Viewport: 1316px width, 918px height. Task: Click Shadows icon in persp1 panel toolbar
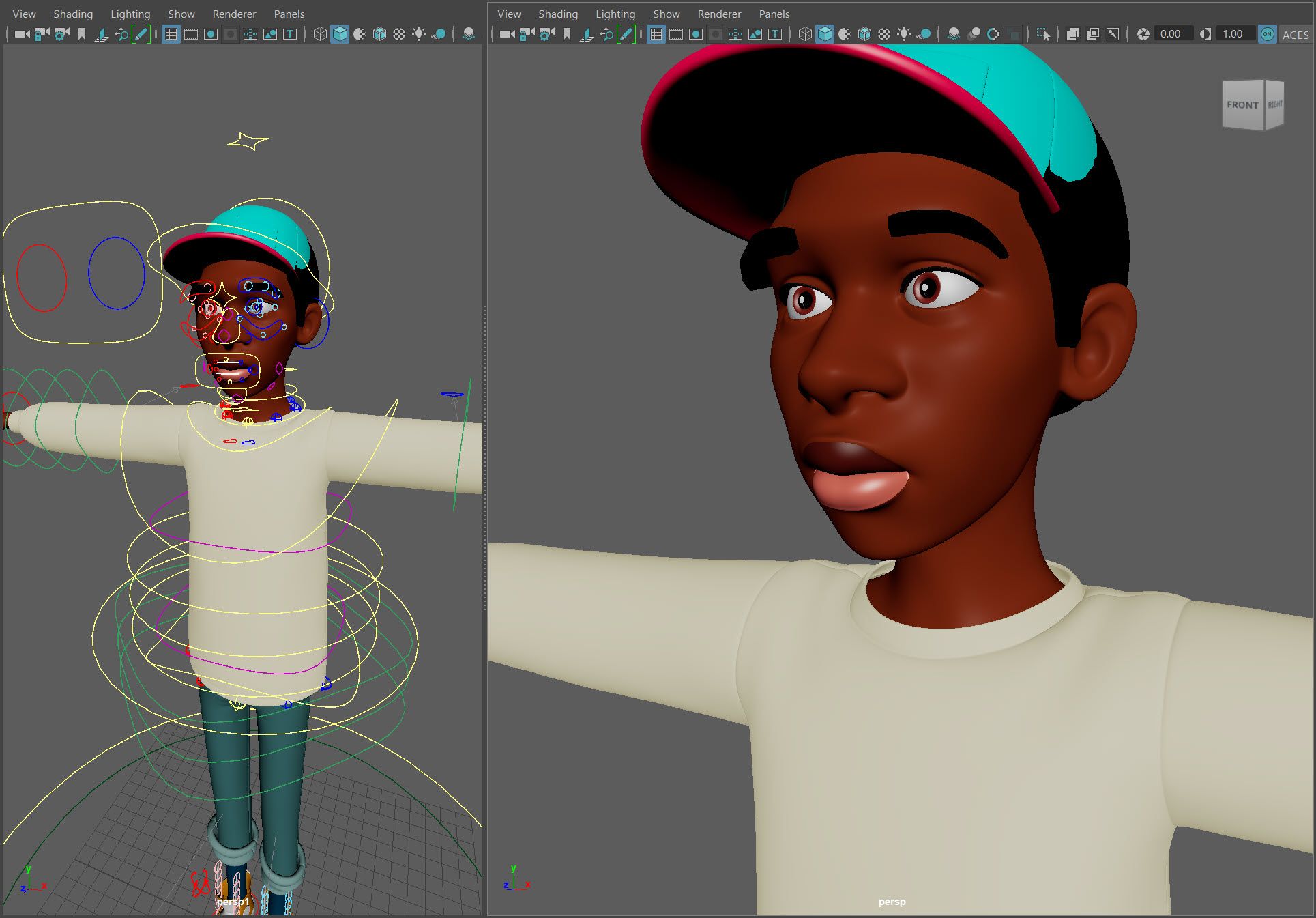439,34
